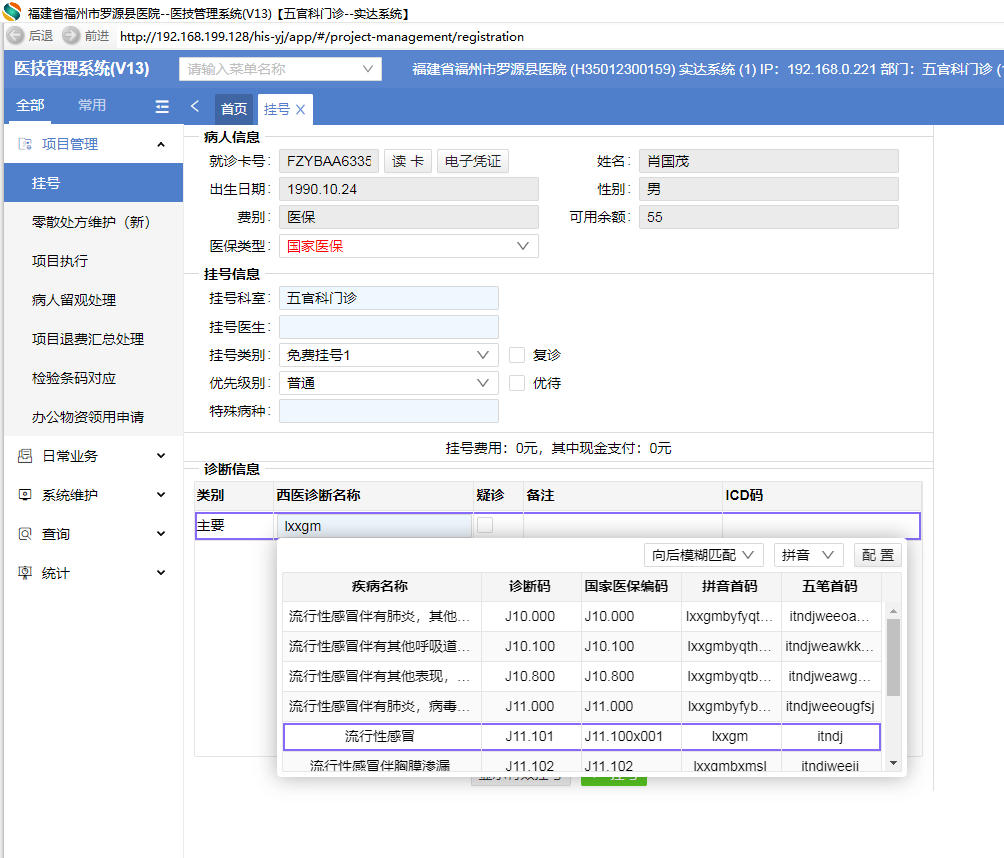The width and height of the screenshot is (1004, 858).
Task: Open the 挂号类别 dropdown
Action: pyautogui.click(x=389, y=355)
